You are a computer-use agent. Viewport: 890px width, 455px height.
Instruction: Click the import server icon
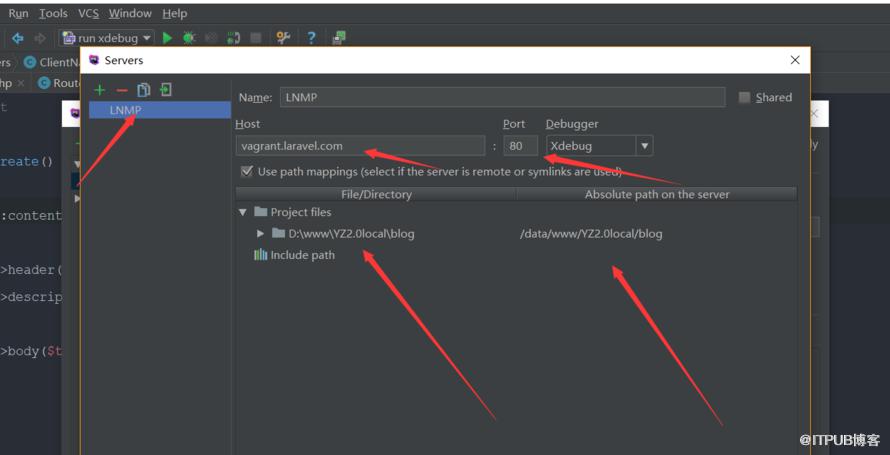[166, 89]
